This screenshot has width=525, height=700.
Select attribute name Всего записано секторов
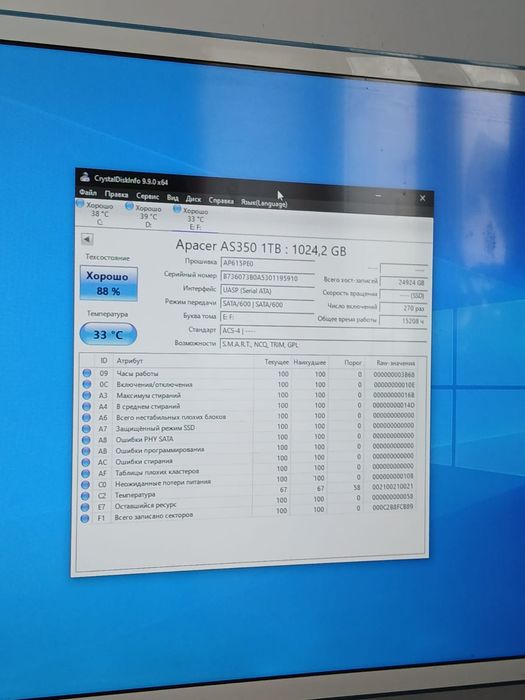tap(154, 516)
